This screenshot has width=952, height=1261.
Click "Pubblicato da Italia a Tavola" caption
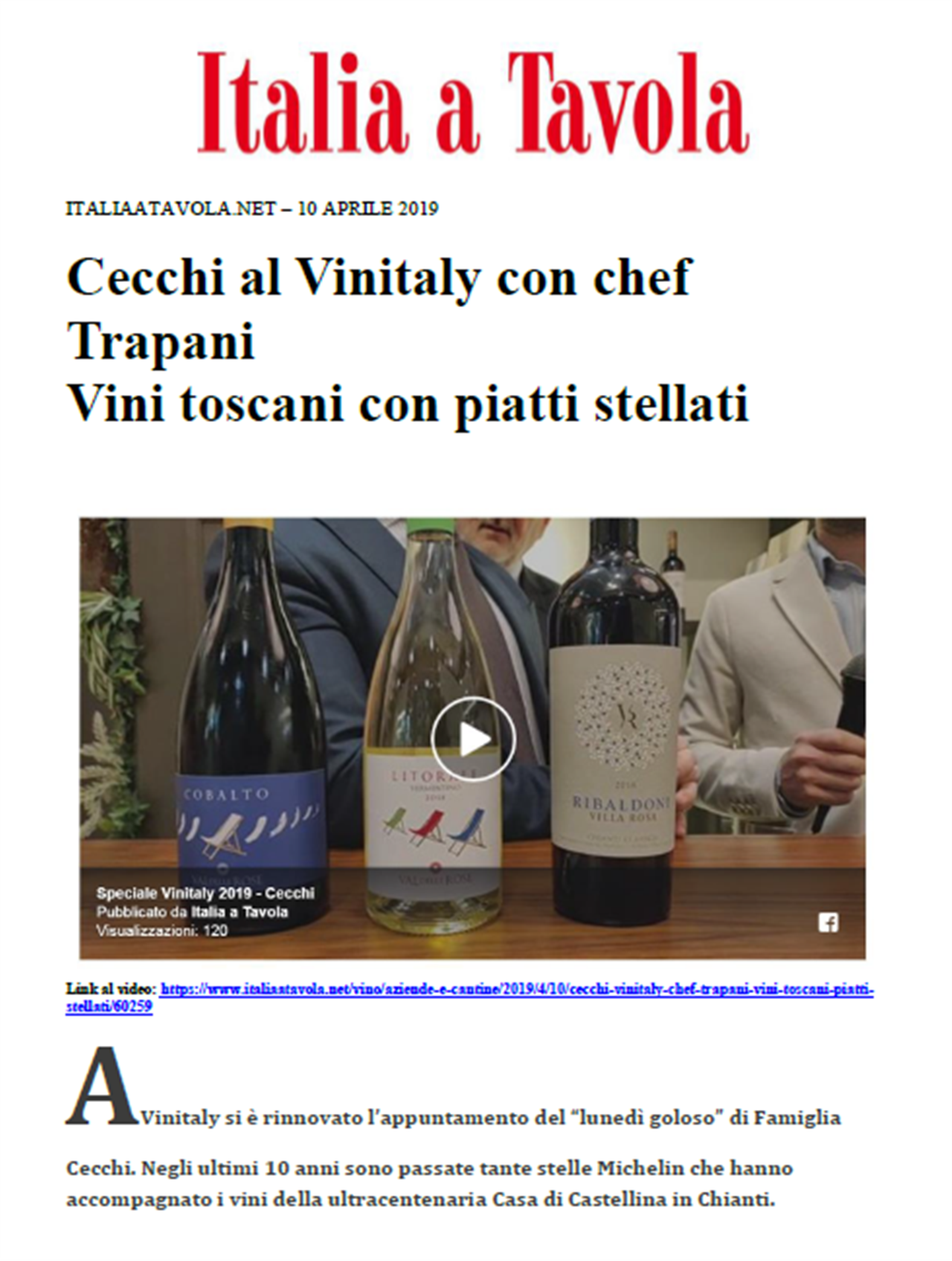pyautogui.click(x=192, y=912)
